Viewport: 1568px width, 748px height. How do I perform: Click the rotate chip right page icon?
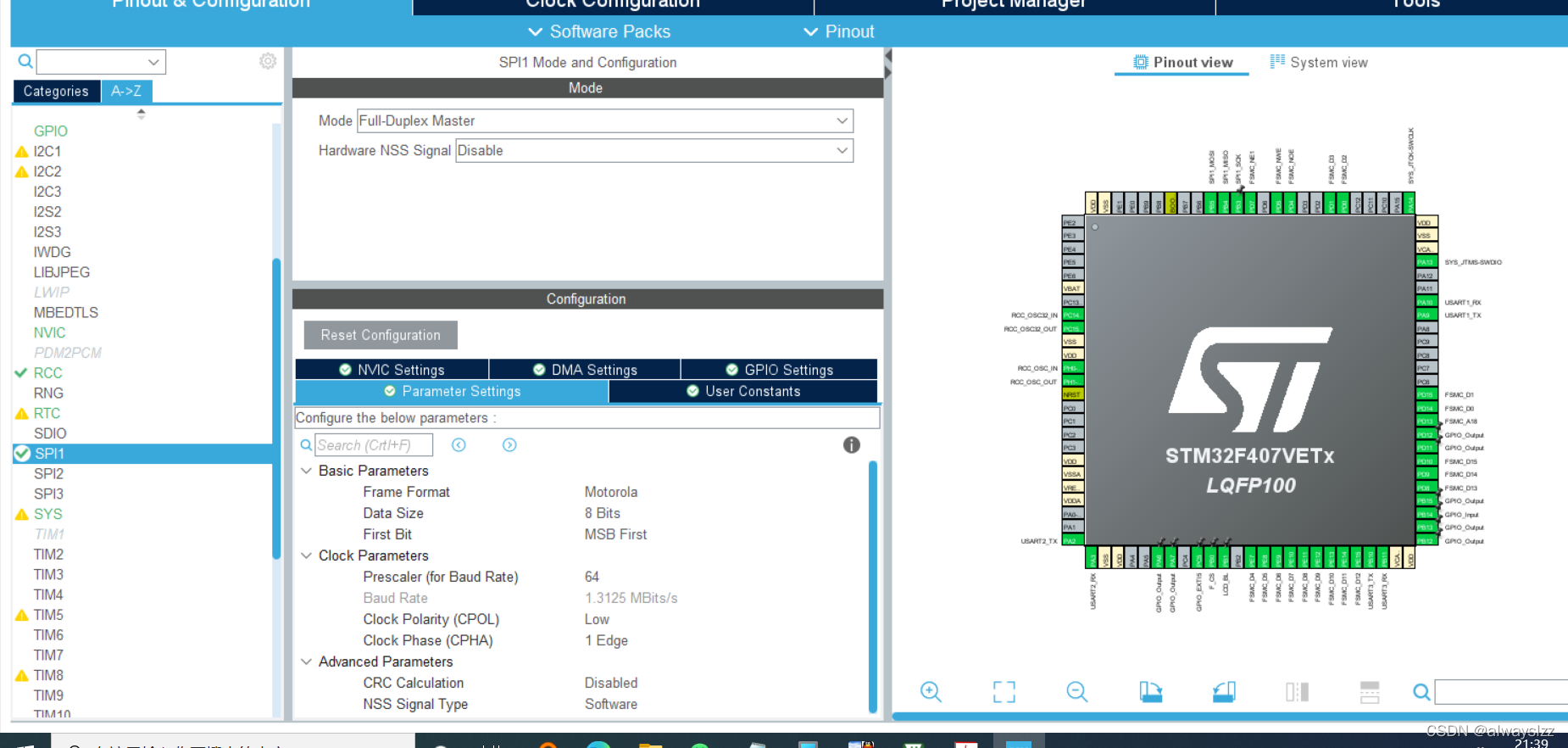[x=1224, y=692]
